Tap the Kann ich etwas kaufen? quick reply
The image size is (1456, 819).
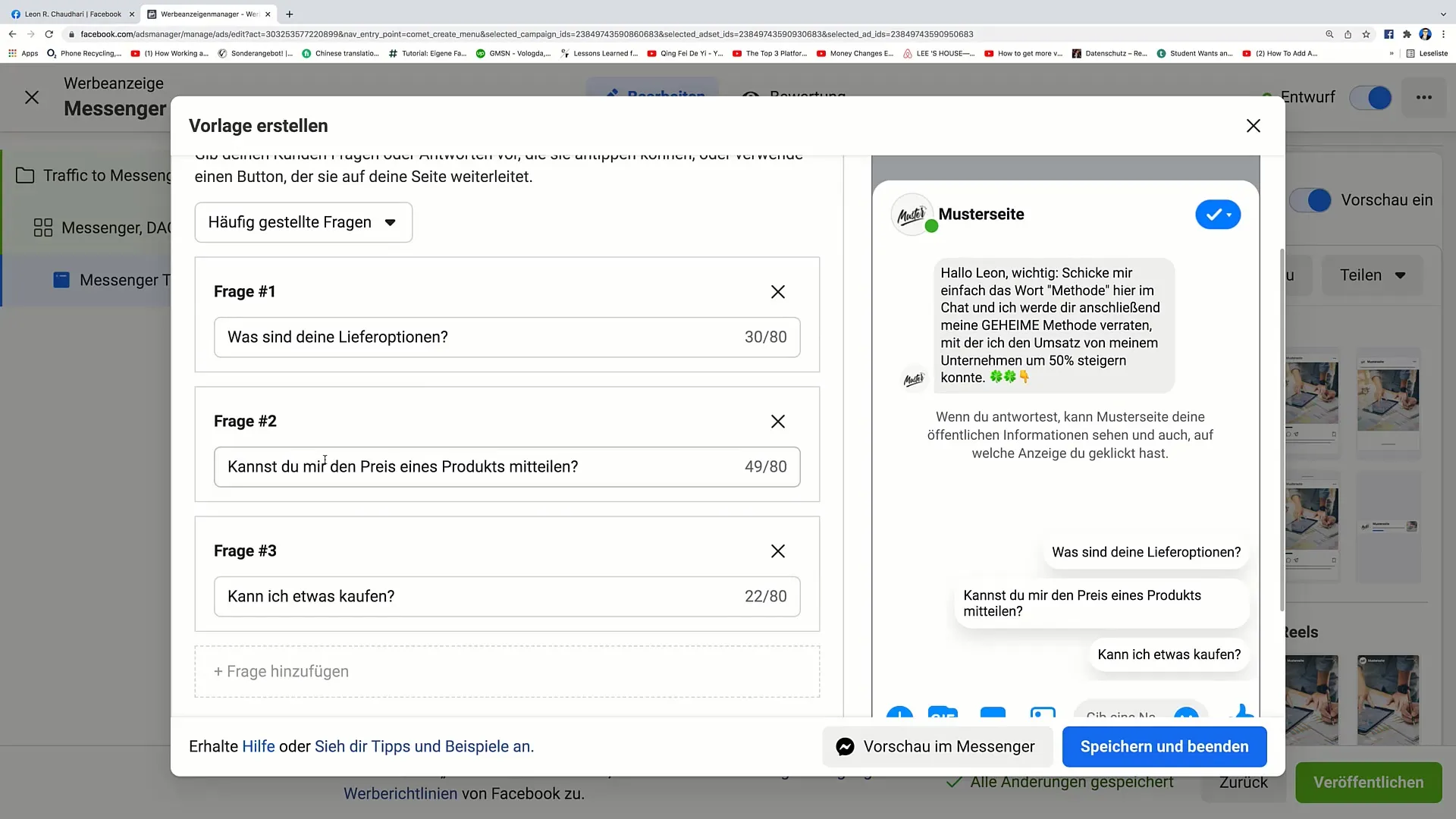tap(1169, 655)
